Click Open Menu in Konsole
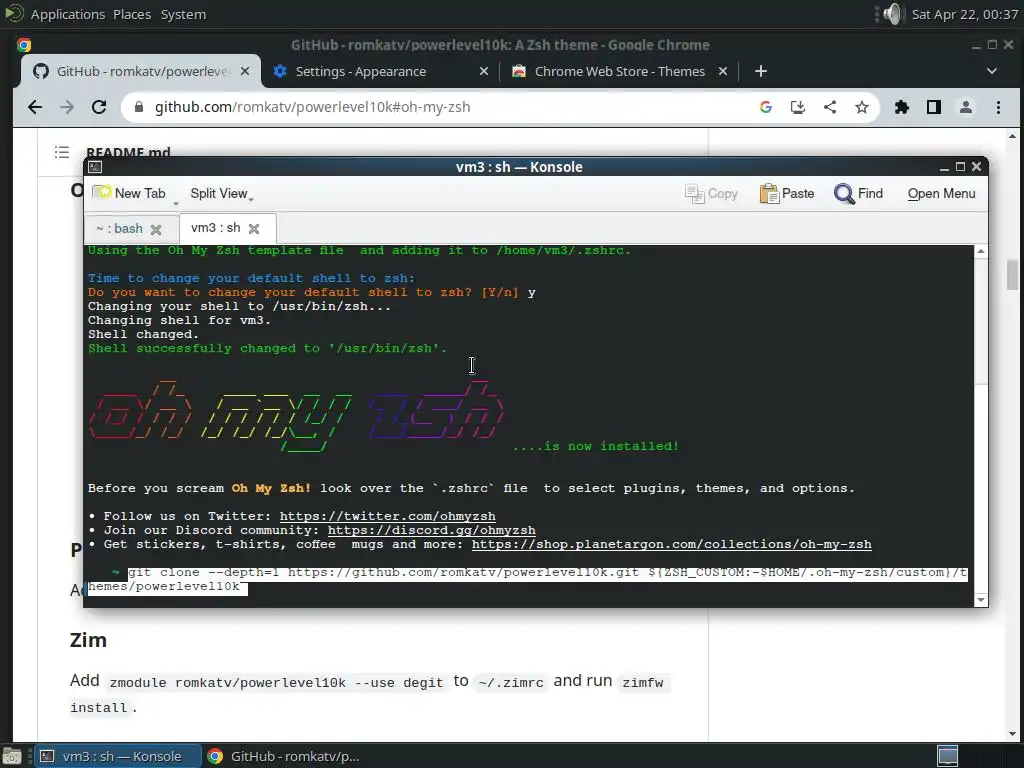The height and width of the screenshot is (768, 1024). point(941,194)
